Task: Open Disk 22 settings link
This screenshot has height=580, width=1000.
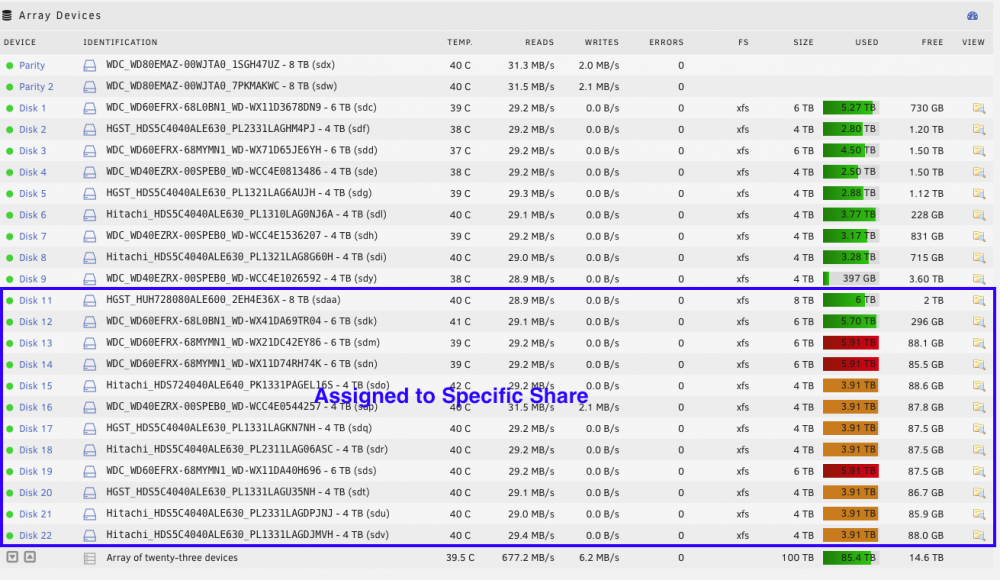Action: tap(36, 536)
